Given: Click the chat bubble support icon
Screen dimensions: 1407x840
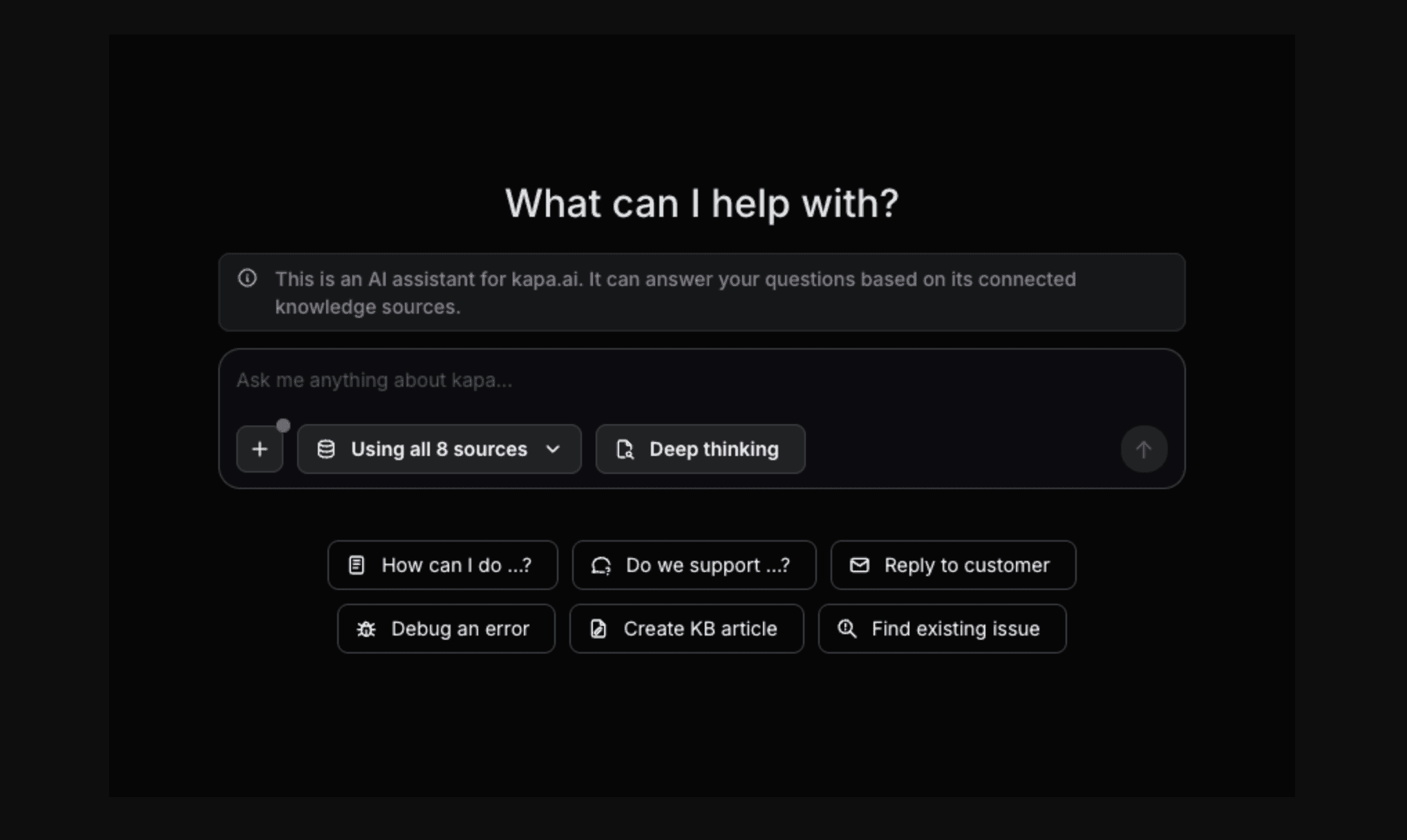Looking at the screenshot, I should point(601,565).
